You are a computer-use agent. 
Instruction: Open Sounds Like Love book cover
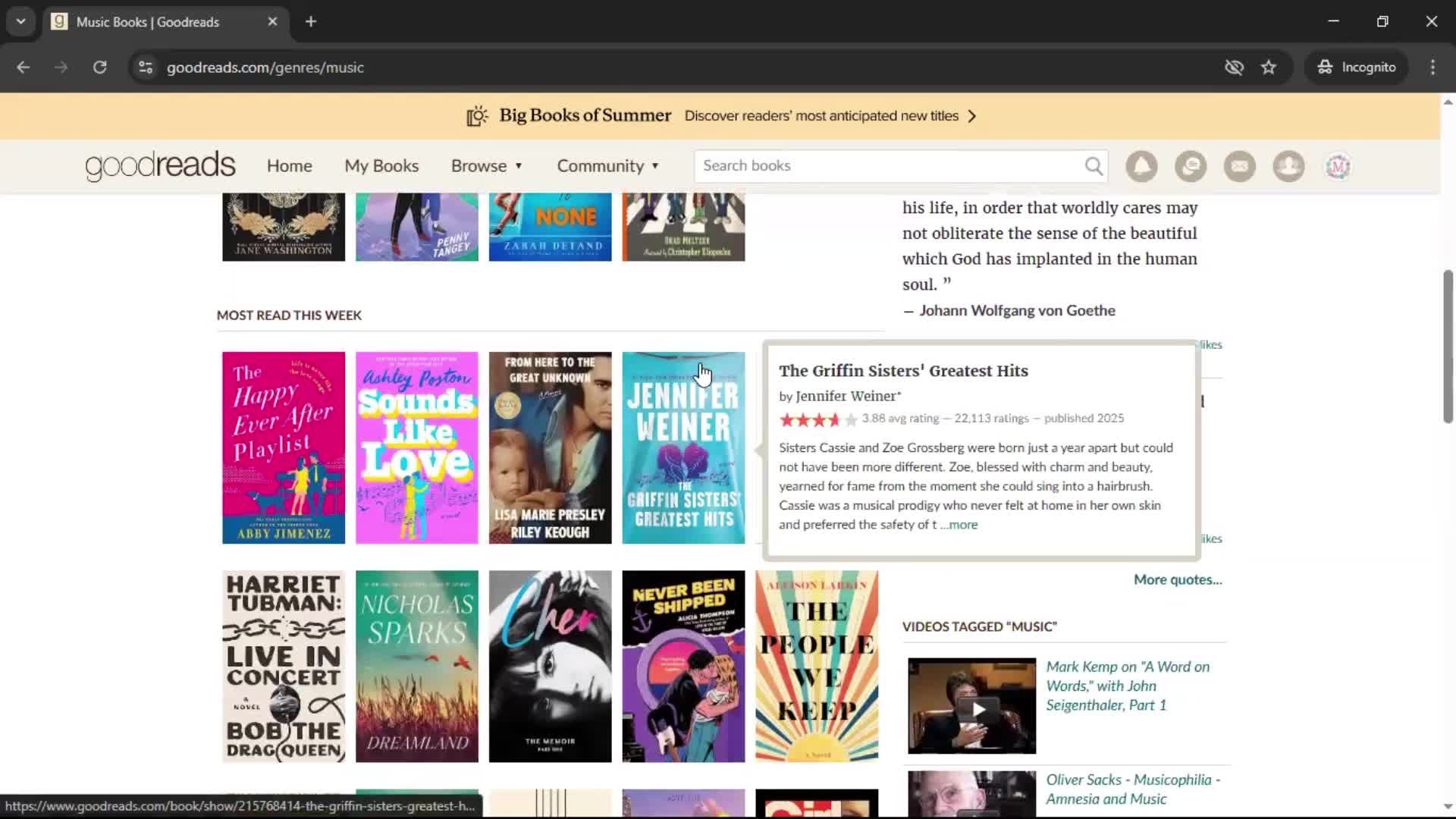[x=417, y=447]
